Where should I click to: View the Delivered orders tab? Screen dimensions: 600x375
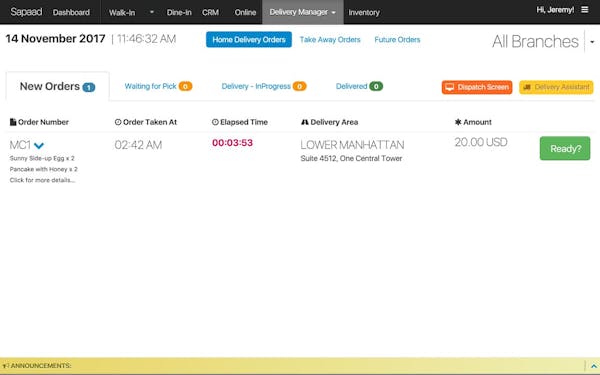point(359,86)
